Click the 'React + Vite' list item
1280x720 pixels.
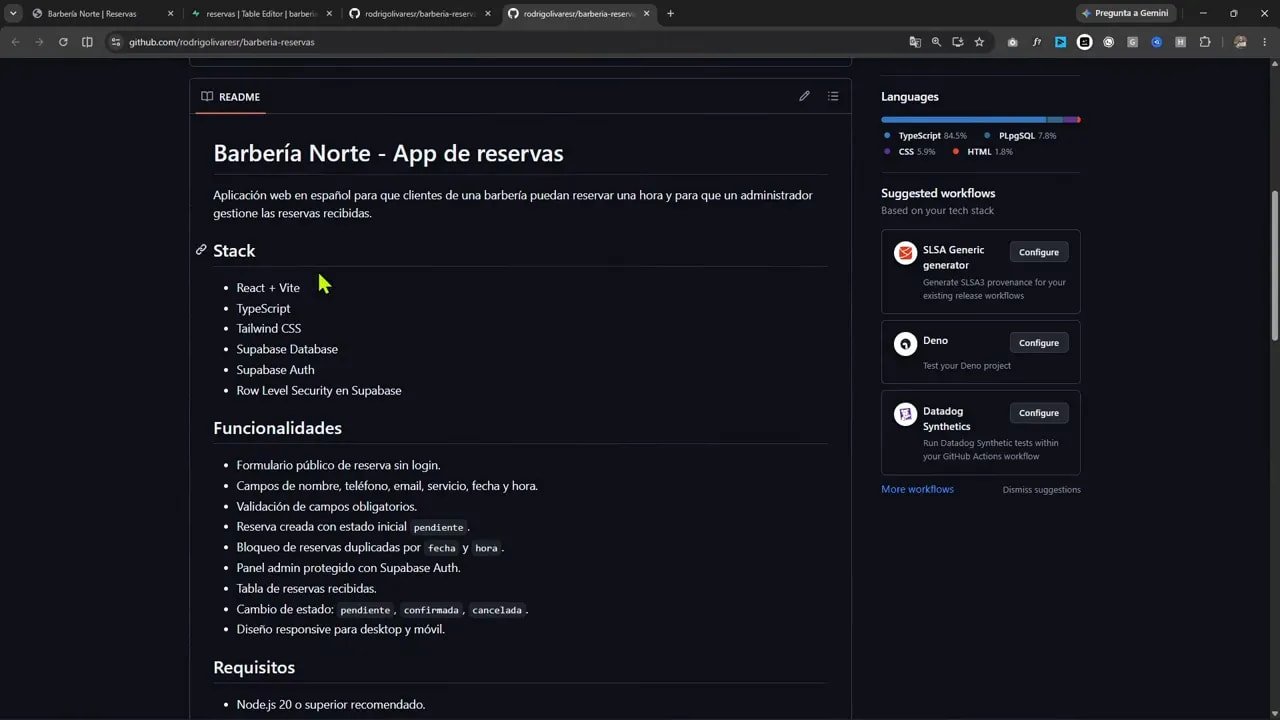point(268,288)
